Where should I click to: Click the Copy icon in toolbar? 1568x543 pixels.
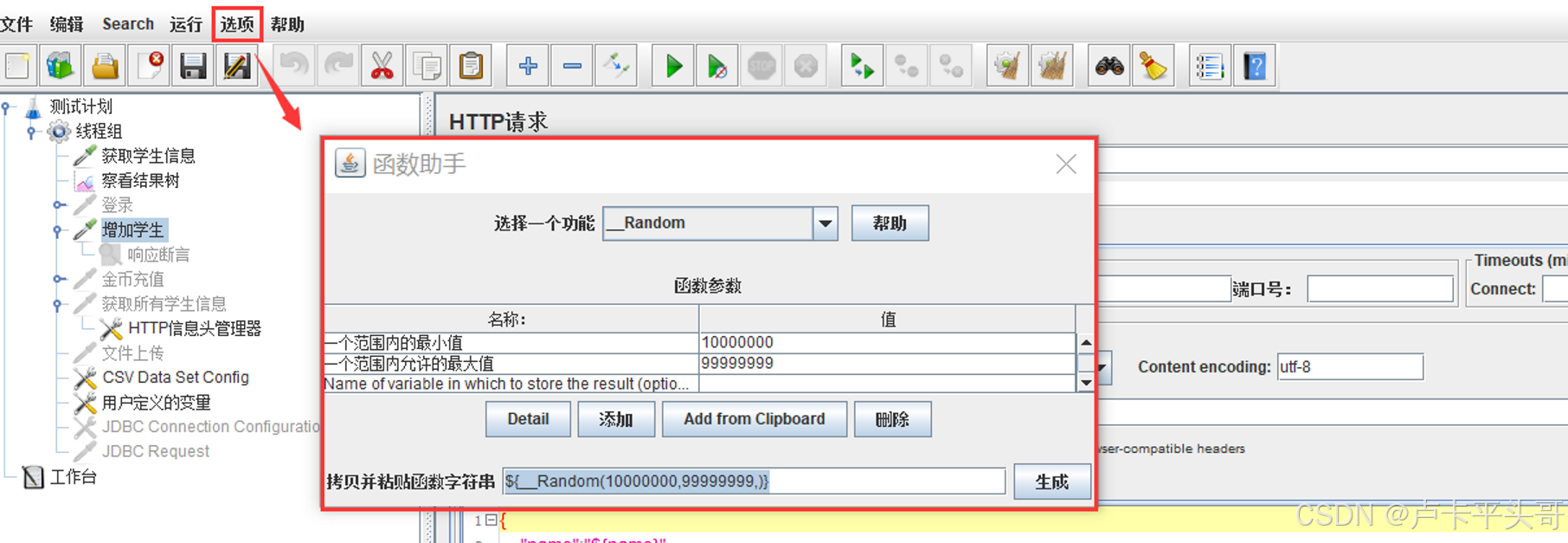point(427,66)
